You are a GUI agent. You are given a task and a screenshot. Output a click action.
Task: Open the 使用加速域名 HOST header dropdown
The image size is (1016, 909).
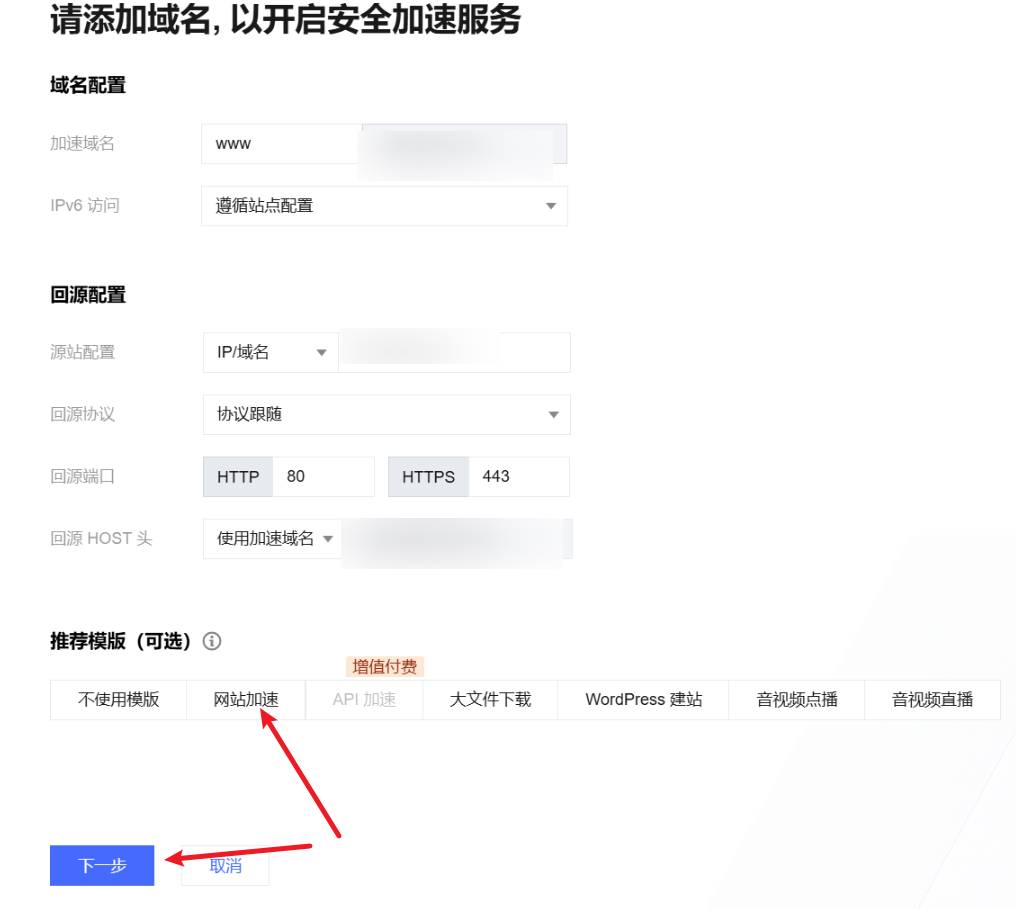272,539
